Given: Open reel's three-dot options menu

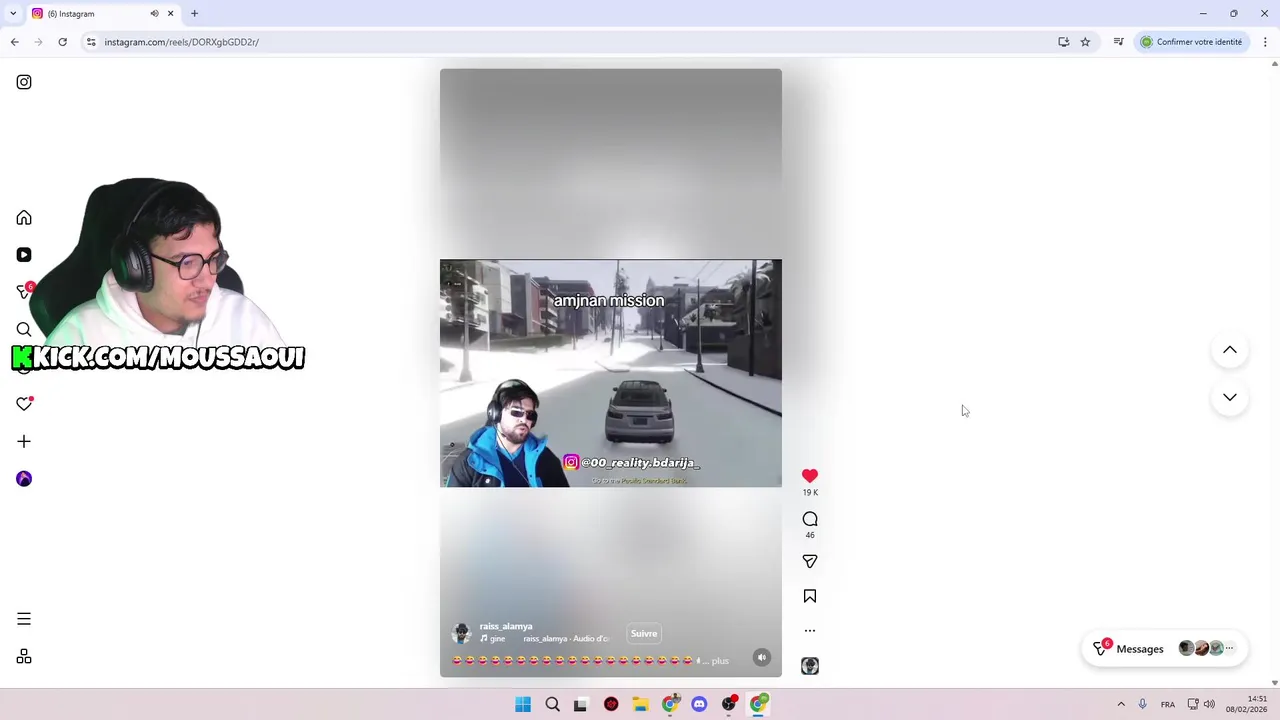Looking at the screenshot, I should (810, 631).
